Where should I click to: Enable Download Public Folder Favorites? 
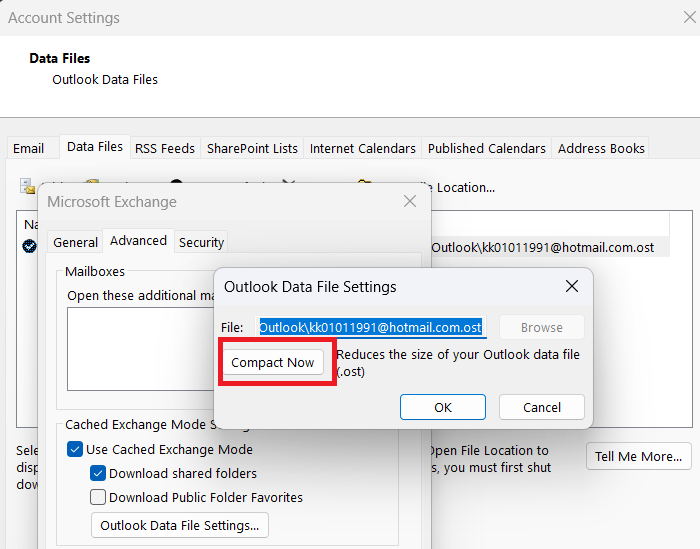[98, 497]
